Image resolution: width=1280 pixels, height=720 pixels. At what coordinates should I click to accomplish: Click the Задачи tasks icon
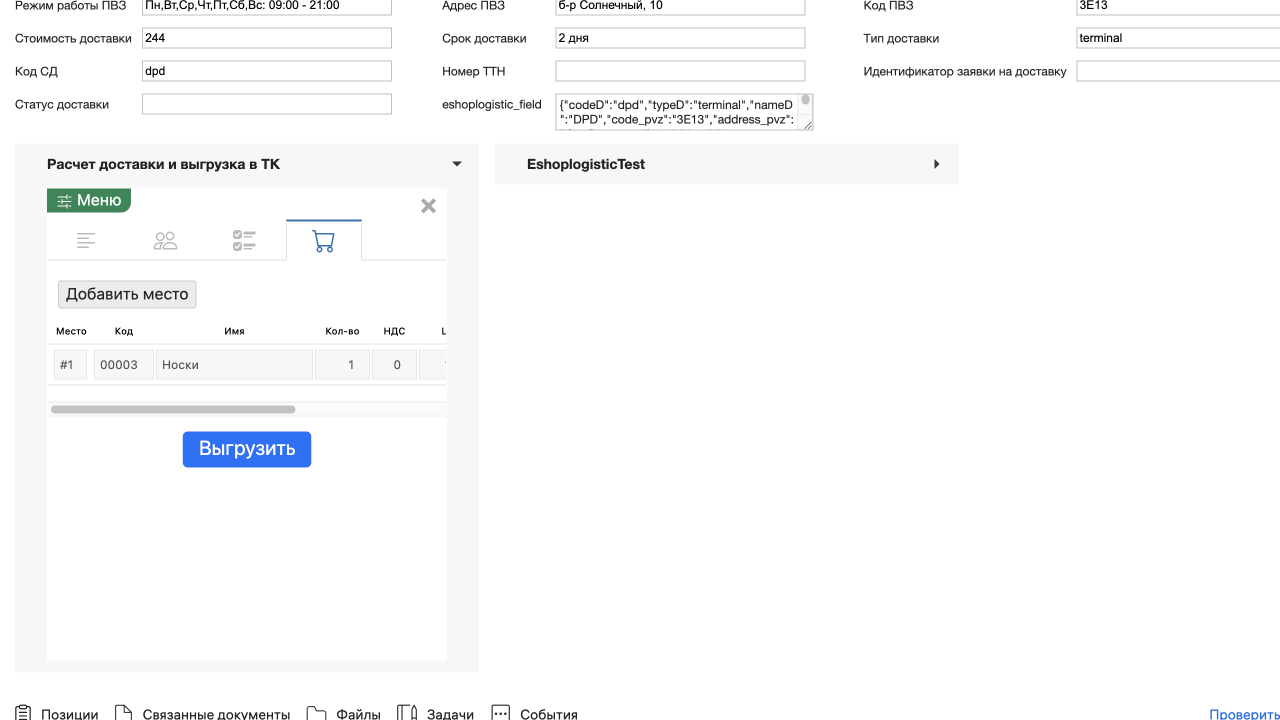pos(407,713)
